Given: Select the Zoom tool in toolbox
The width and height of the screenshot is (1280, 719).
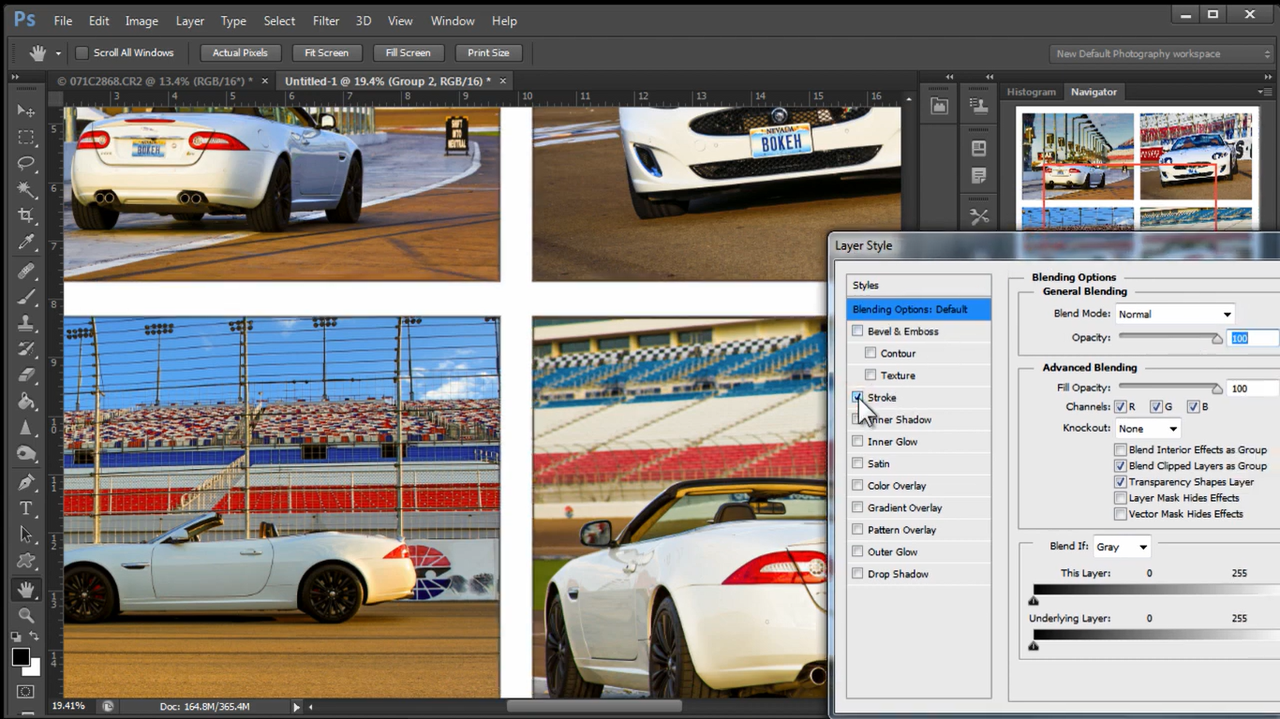Looking at the screenshot, I should 26,615.
